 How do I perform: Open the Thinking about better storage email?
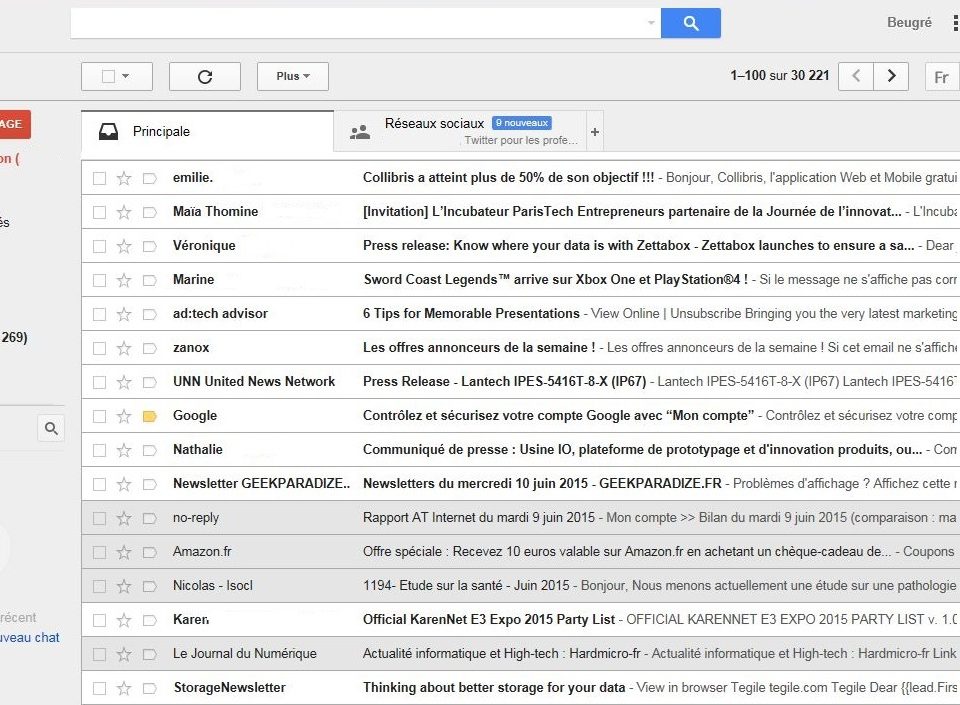(x=519, y=688)
